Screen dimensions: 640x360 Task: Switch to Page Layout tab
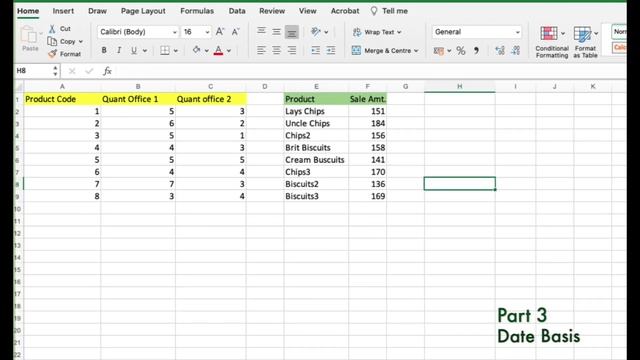click(143, 11)
